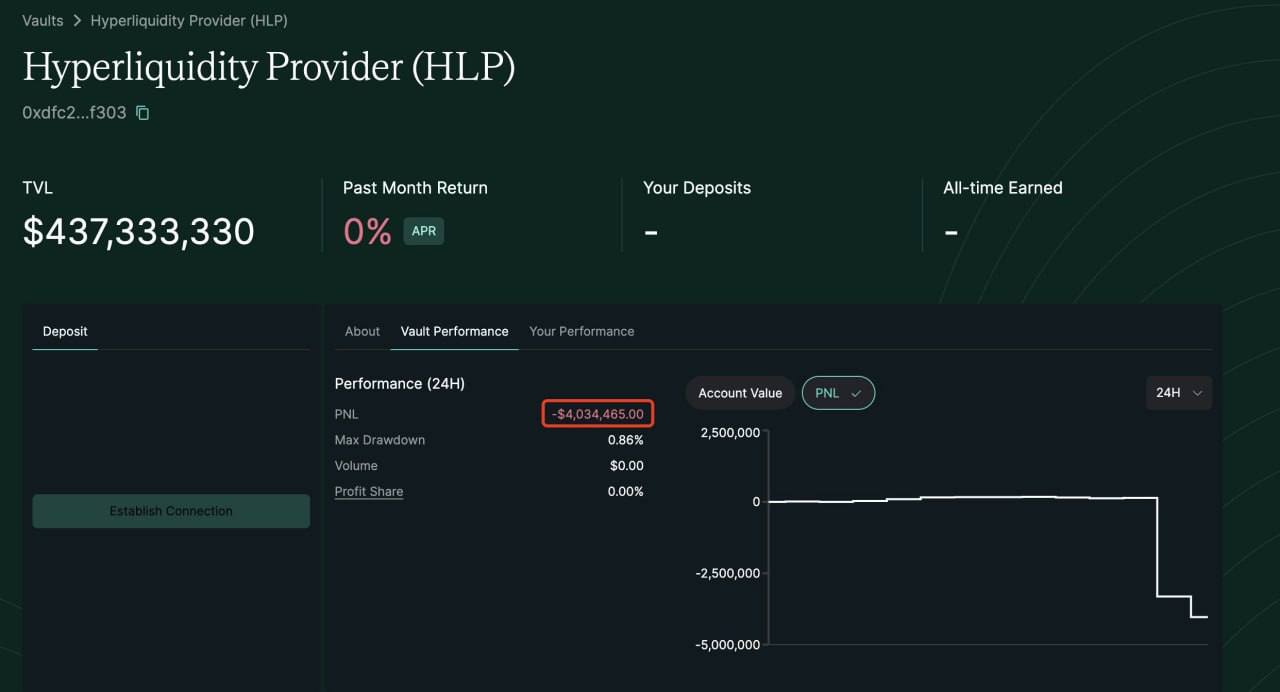
Task: Open the 24H time range dropdown
Action: pos(1179,393)
